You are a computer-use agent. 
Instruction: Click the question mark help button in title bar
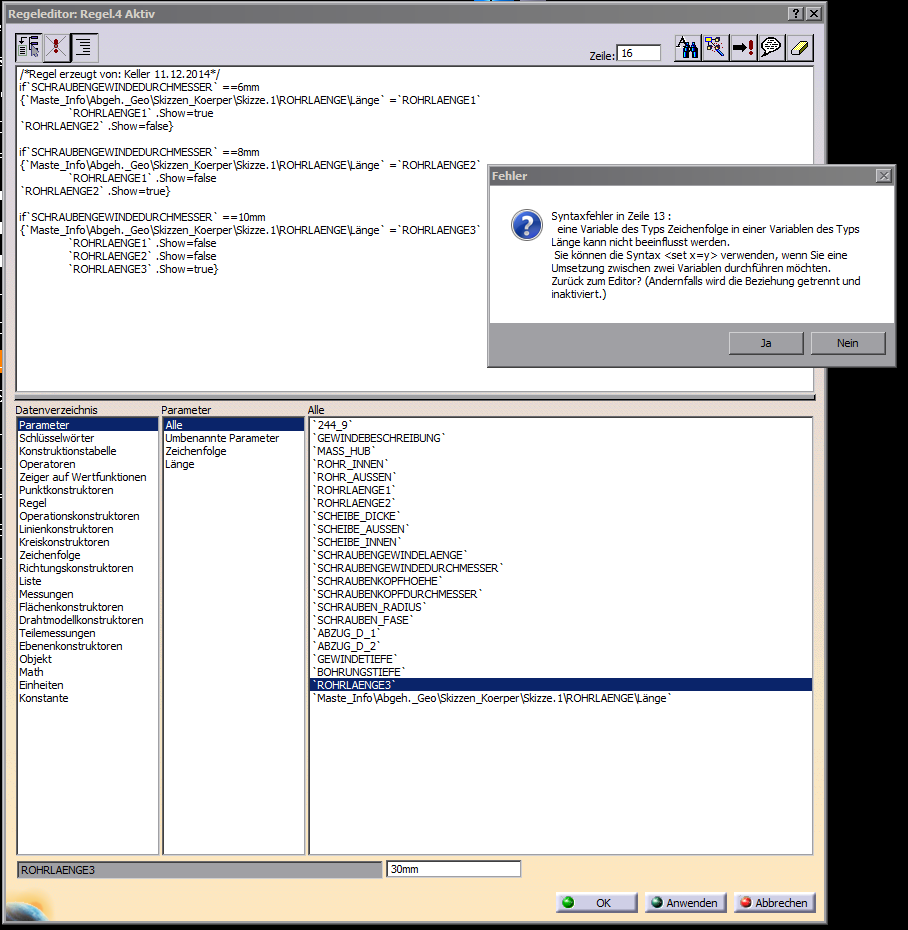796,14
